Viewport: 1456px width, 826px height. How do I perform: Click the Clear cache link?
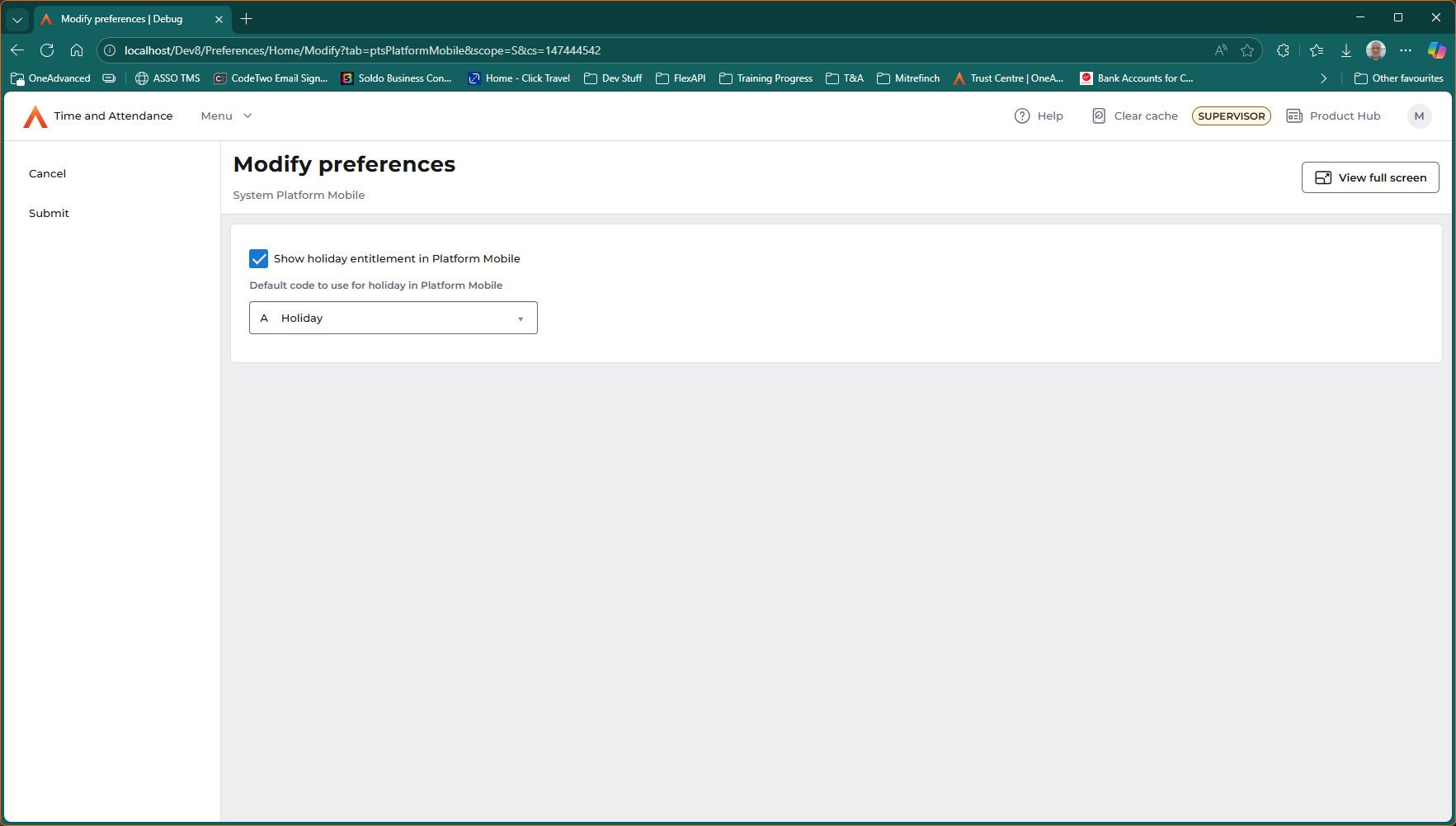pos(1146,116)
